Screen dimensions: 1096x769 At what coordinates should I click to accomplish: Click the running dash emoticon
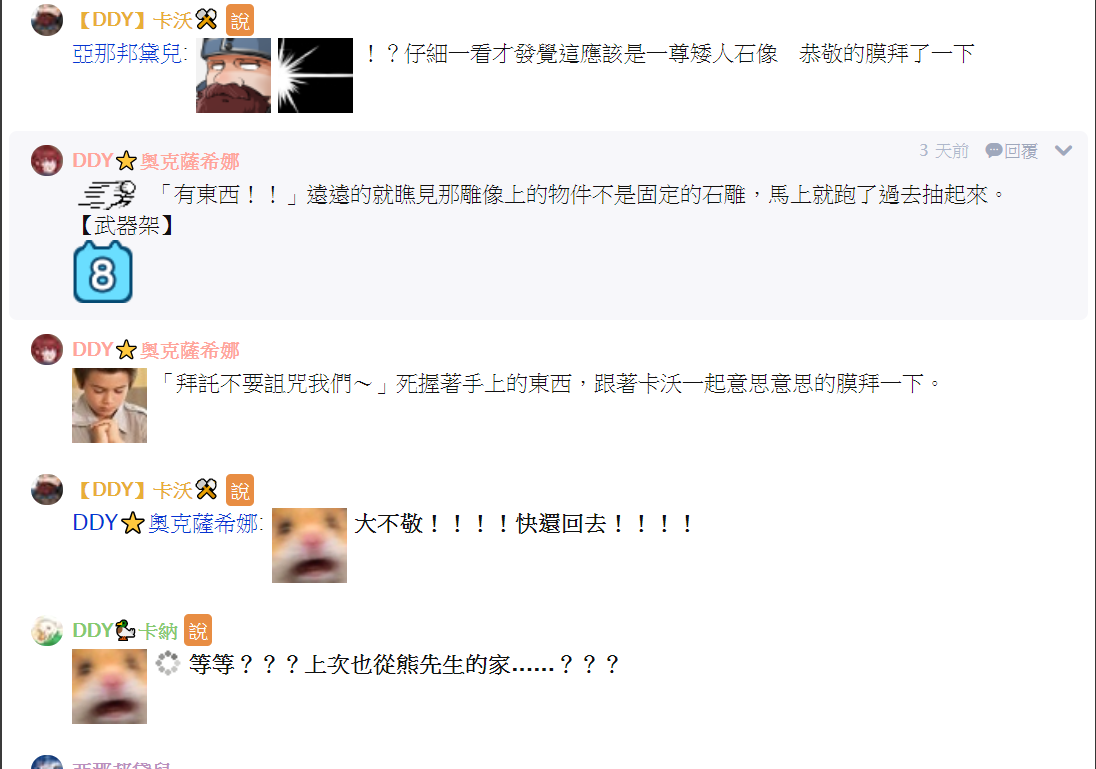click(x=107, y=195)
